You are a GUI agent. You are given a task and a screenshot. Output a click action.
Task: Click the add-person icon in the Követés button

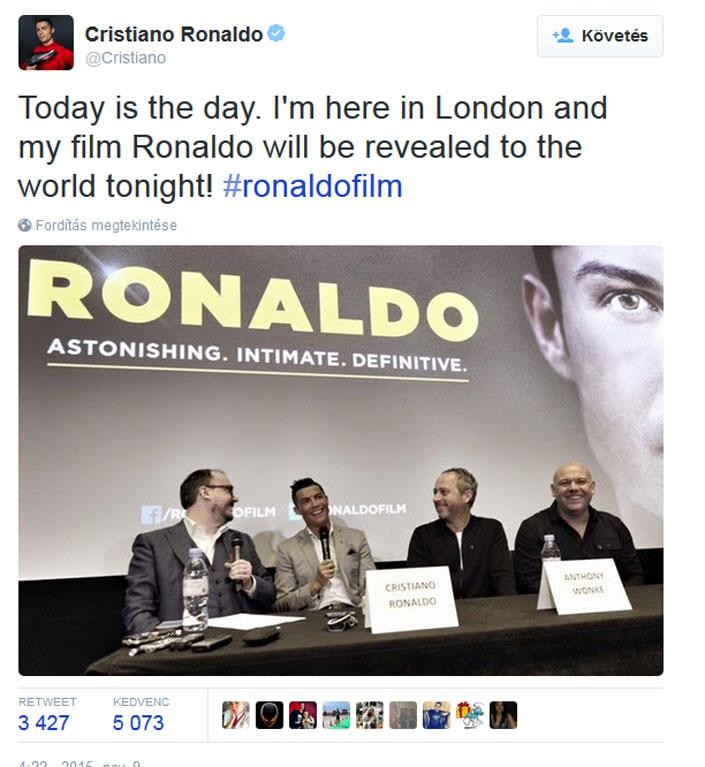563,35
